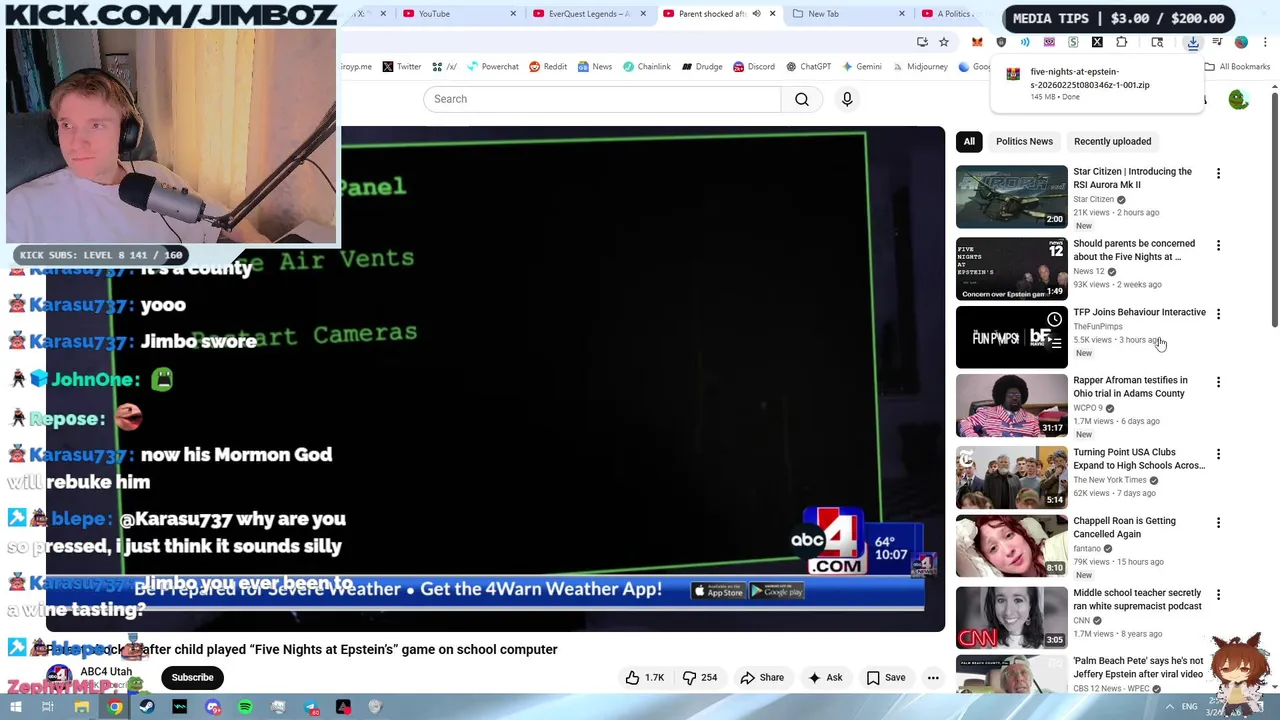1280x720 pixels.
Task: Open the X extension icon in toolbar
Action: click(1097, 42)
